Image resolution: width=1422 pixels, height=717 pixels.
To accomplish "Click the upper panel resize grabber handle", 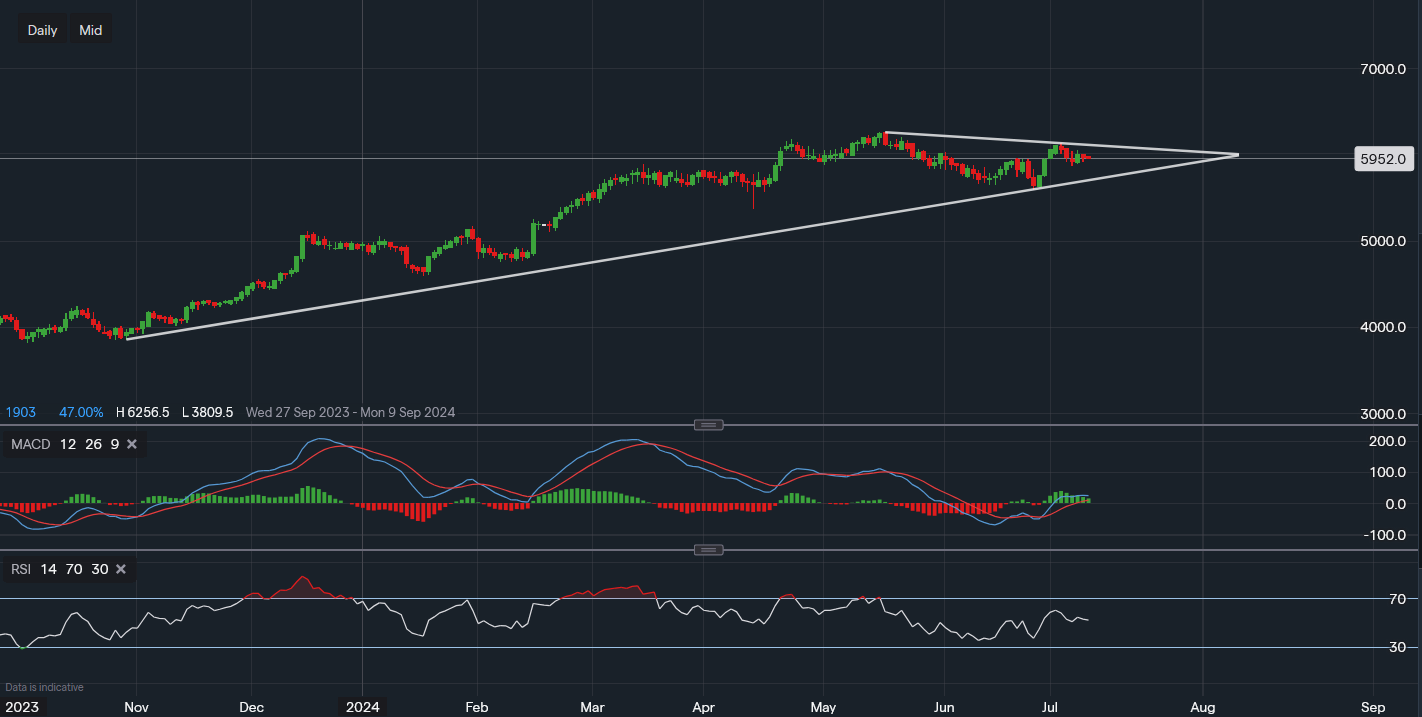I will (708, 424).
